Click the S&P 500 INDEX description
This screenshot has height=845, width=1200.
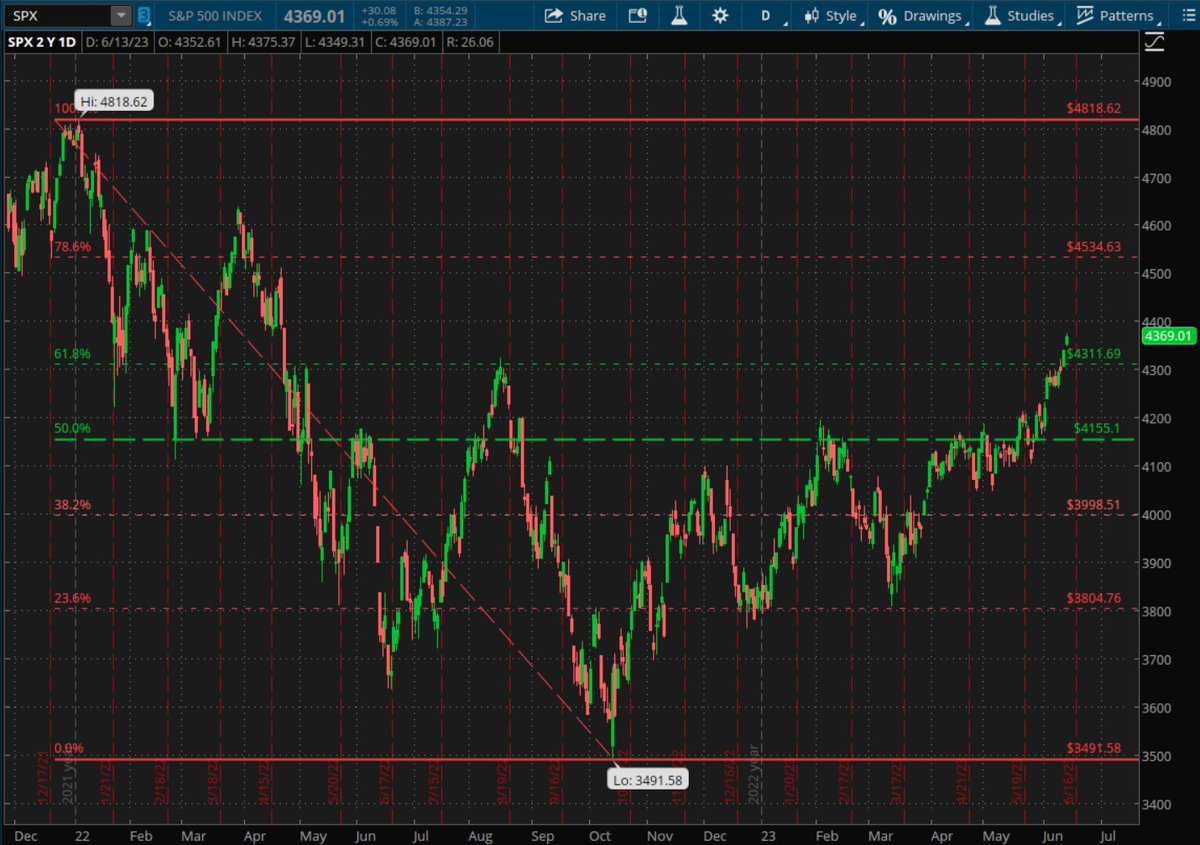(215, 15)
